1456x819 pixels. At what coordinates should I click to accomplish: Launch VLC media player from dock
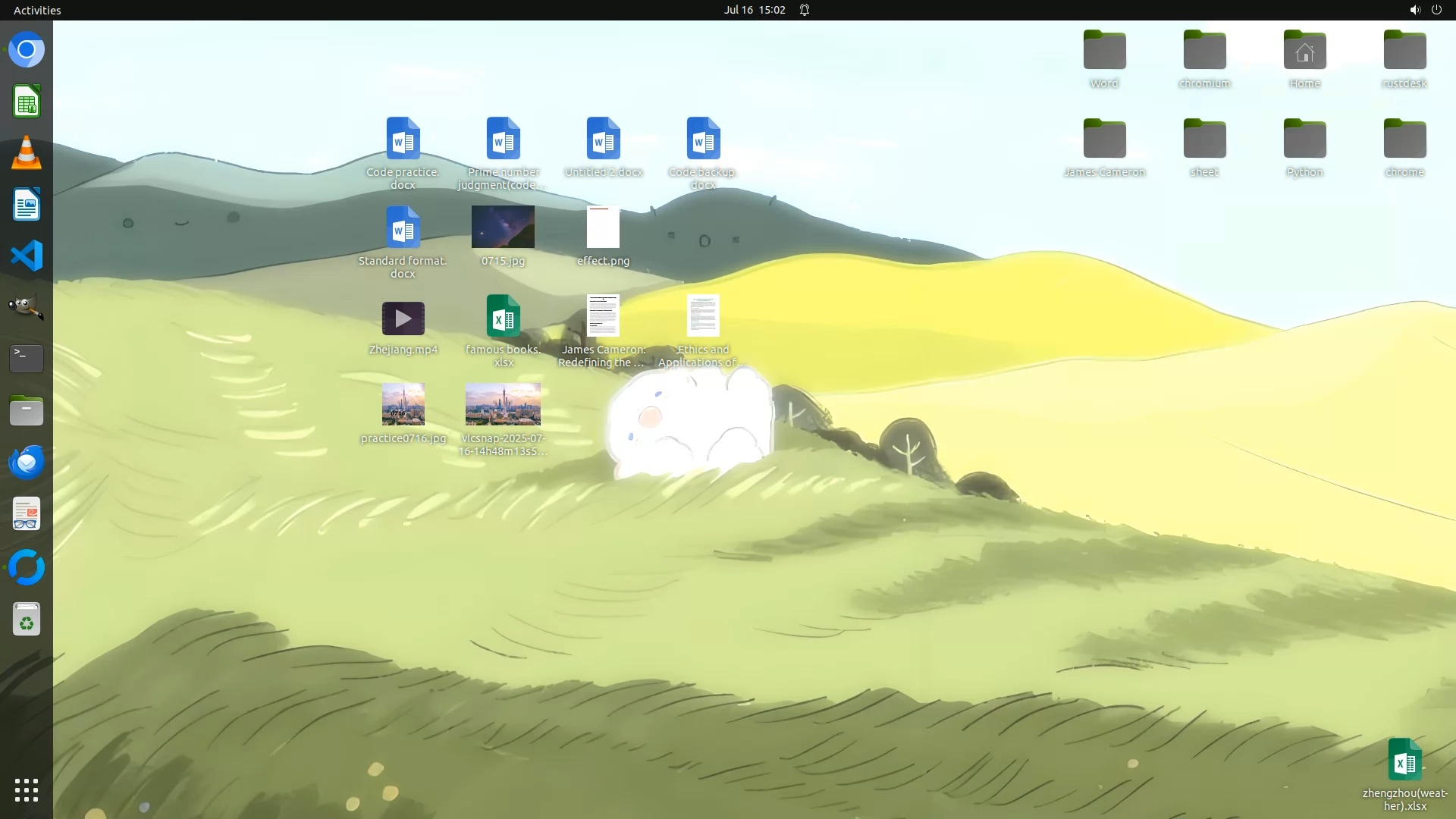[27, 153]
